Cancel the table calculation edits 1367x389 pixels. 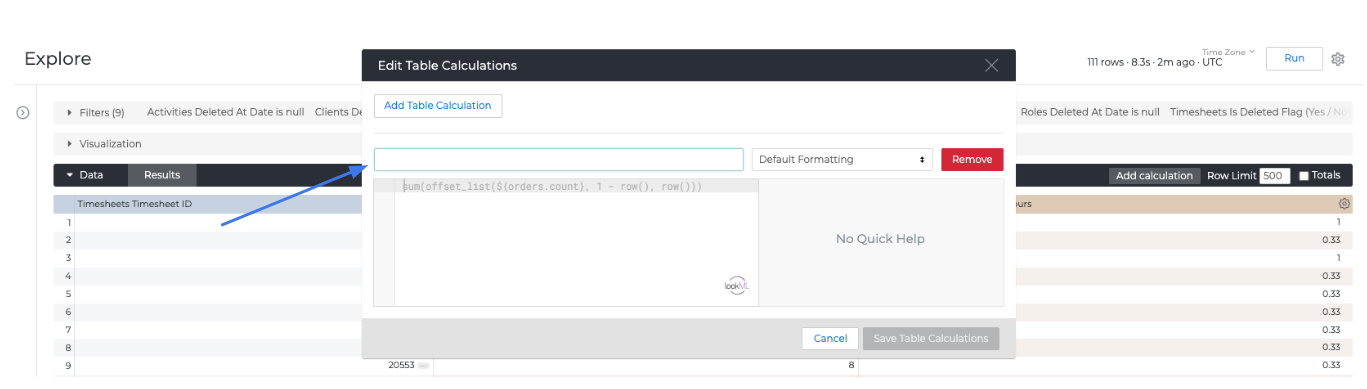coord(830,338)
